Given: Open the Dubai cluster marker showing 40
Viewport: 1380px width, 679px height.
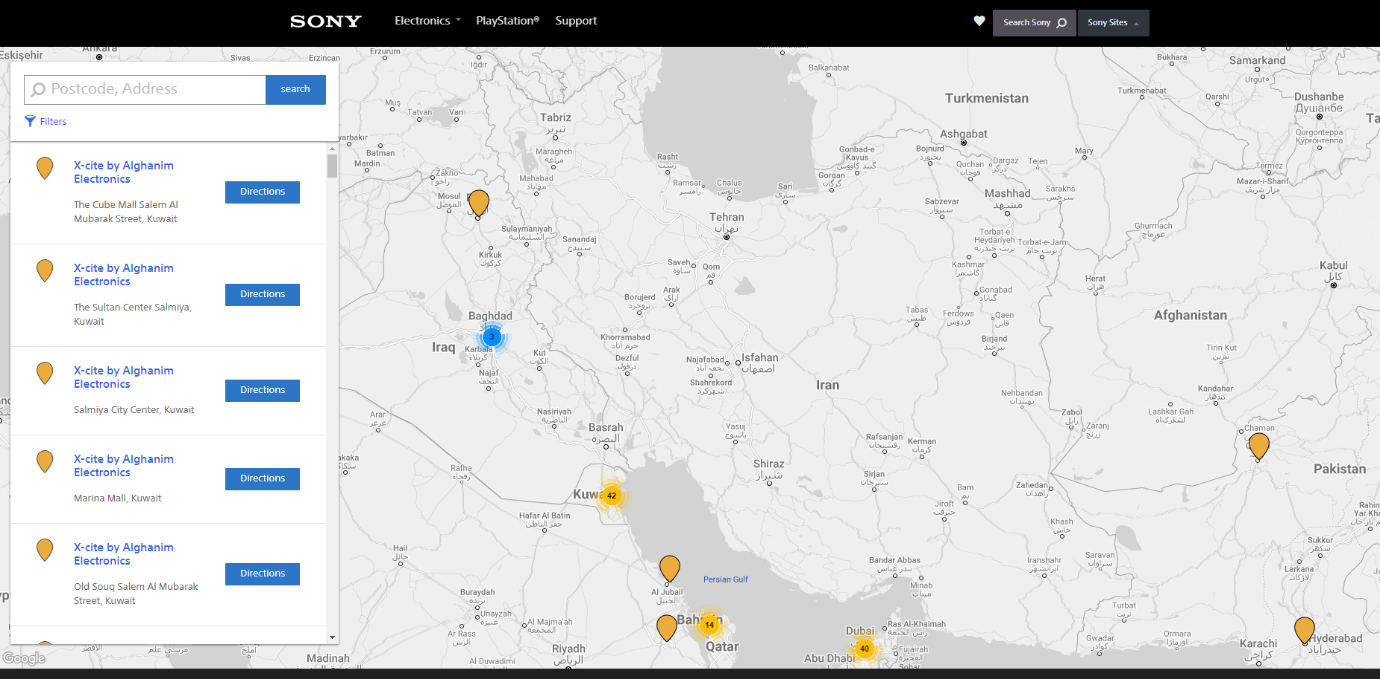Looking at the screenshot, I should click(x=864, y=649).
